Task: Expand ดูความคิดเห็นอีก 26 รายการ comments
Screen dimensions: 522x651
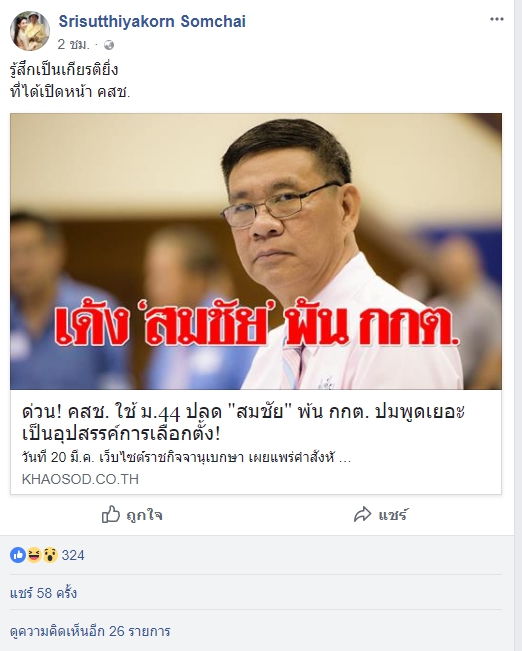Action: click(x=90, y=631)
